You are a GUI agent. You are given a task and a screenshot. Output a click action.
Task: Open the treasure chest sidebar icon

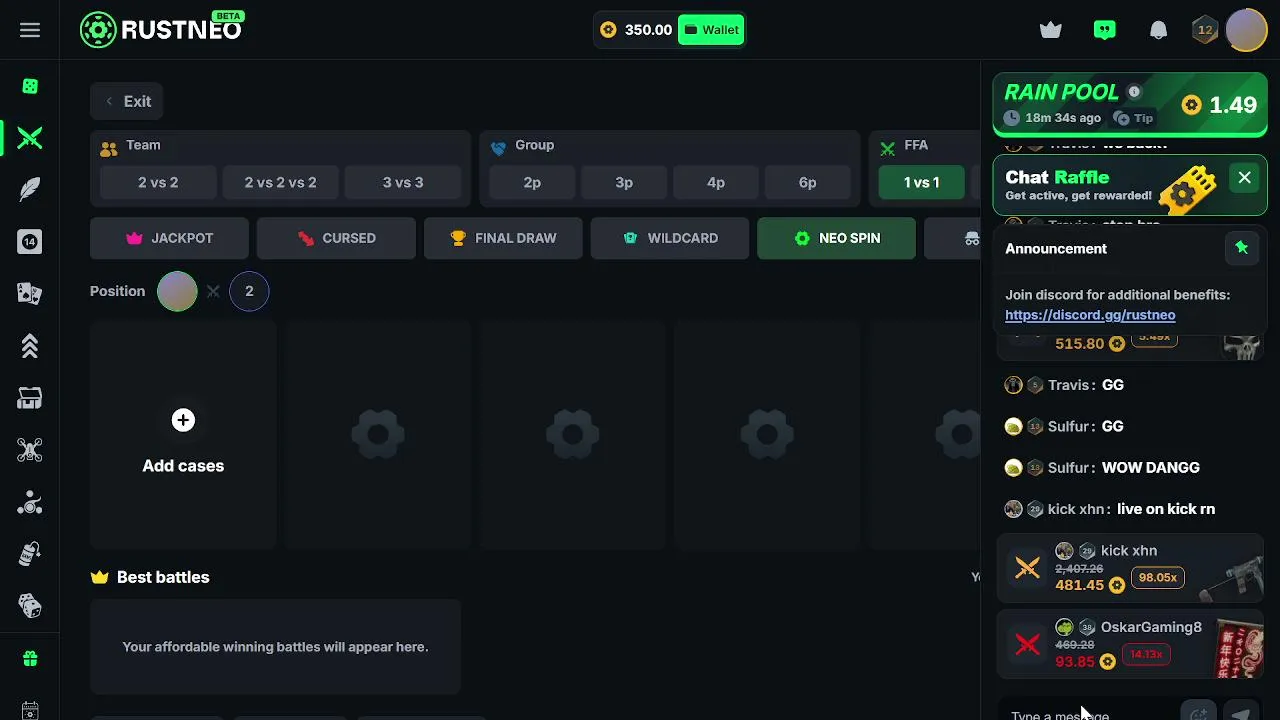30,398
